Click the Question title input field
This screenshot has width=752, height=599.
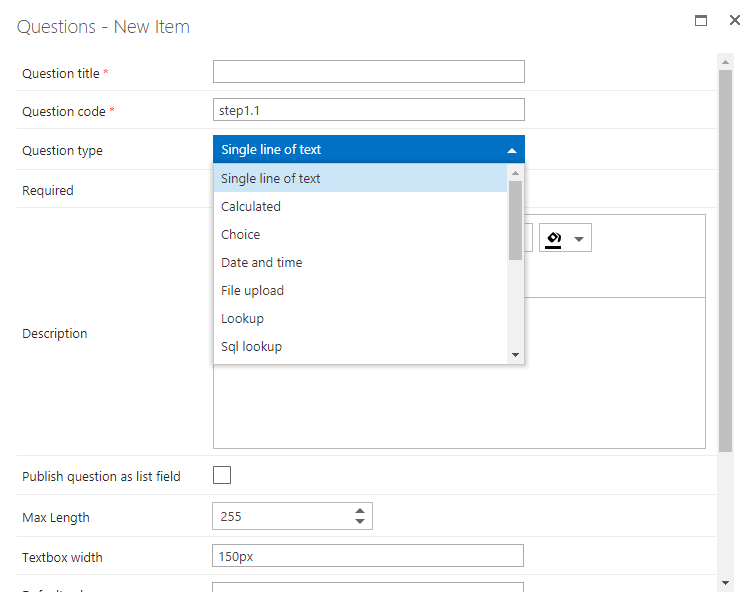(368, 71)
